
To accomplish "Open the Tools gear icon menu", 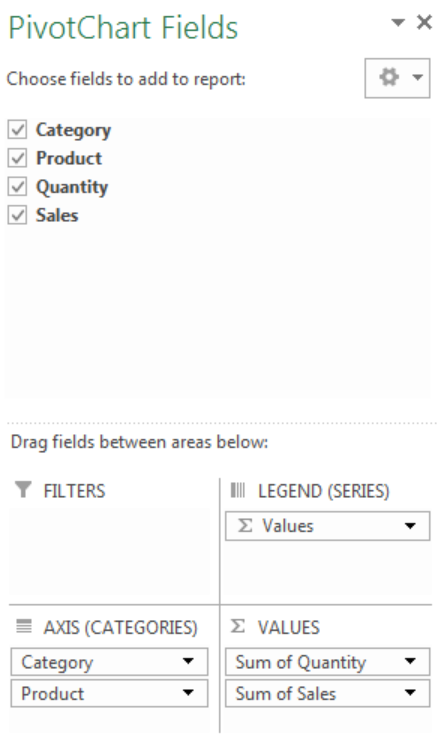I will pyautogui.click(x=397, y=78).
